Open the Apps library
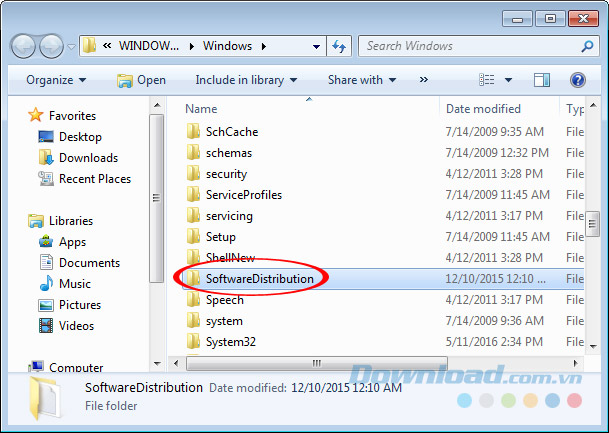The height and width of the screenshot is (433, 609). [72, 242]
